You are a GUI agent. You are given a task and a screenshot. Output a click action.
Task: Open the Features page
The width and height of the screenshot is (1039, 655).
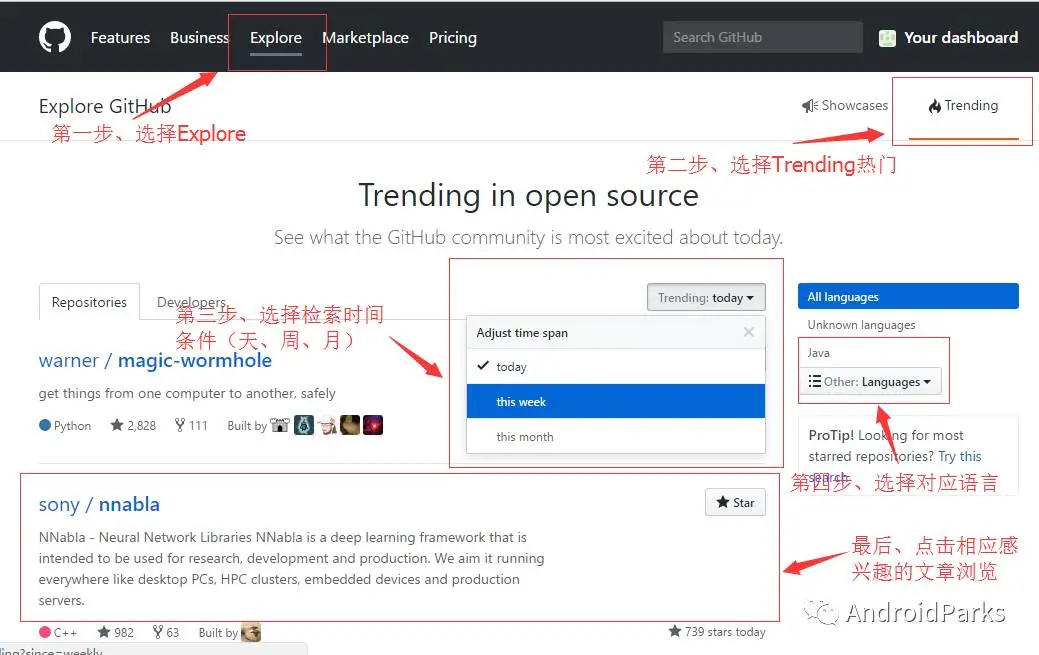click(x=120, y=38)
